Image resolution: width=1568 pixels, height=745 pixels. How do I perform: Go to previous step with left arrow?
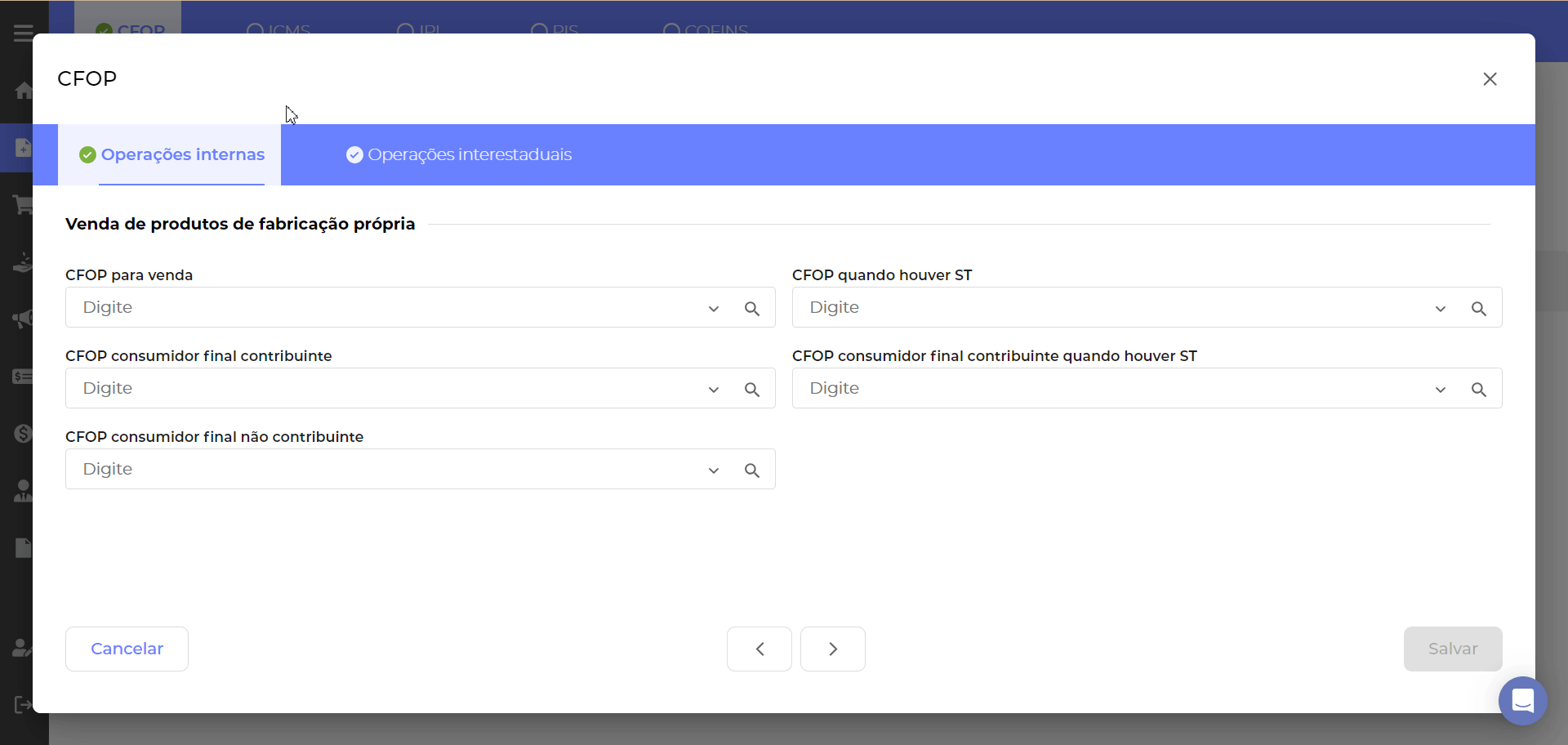pyautogui.click(x=759, y=649)
